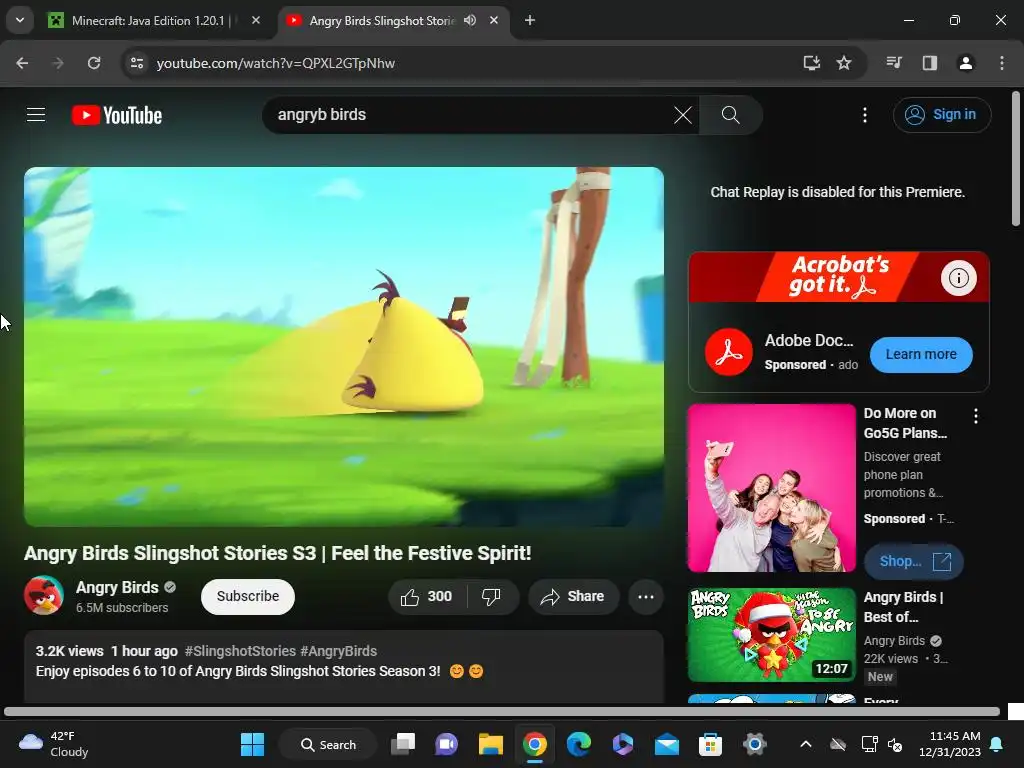Open Mail app from taskbar
1024x768 pixels.
[x=667, y=744]
